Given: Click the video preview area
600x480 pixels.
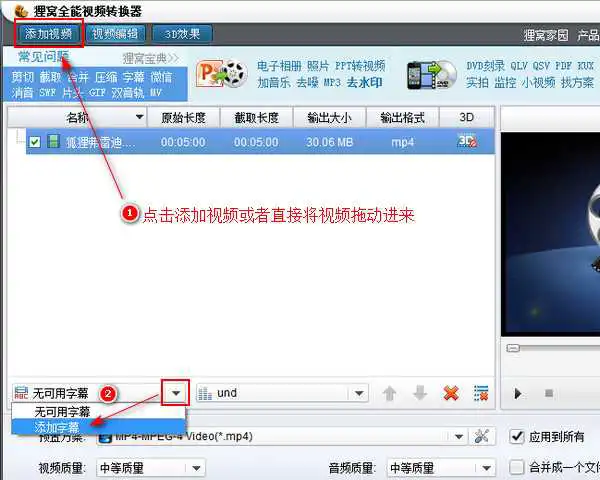Looking at the screenshot, I should (550, 234).
